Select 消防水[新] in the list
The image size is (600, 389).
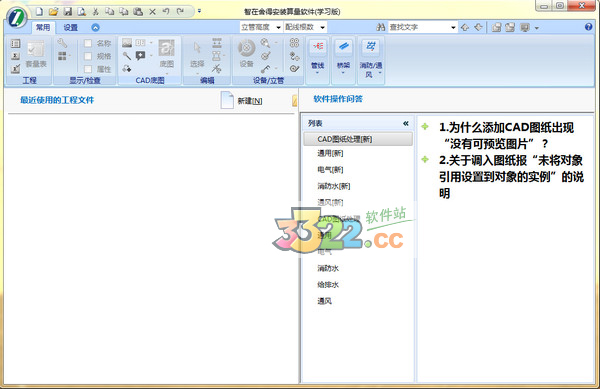[334, 186]
